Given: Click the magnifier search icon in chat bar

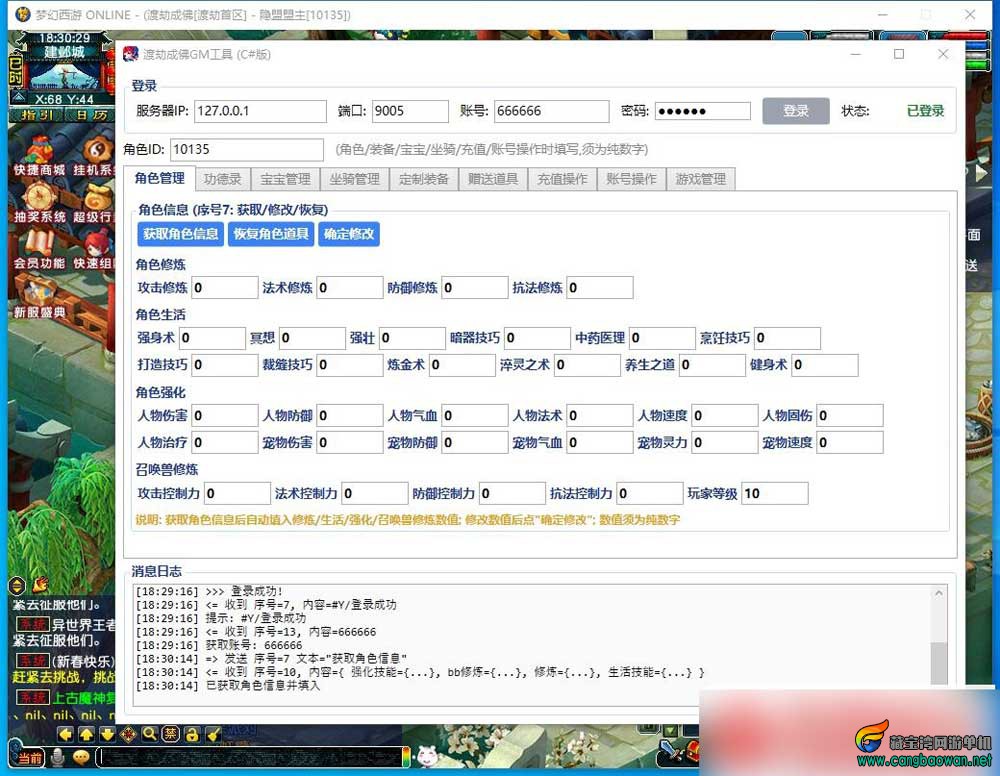Looking at the screenshot, I should [x=149, y=735].
